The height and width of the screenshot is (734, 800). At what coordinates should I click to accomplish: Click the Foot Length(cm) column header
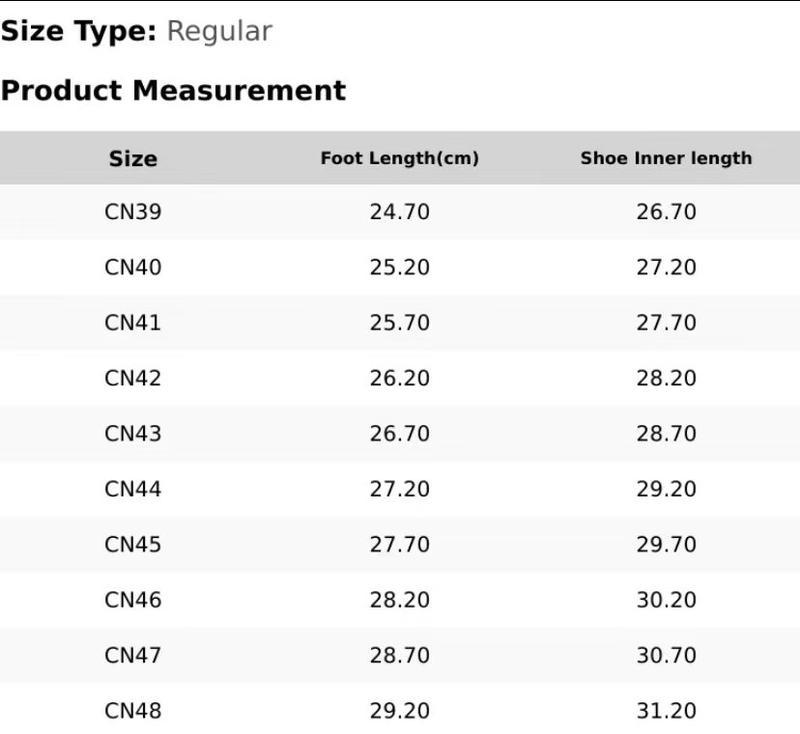399,158
